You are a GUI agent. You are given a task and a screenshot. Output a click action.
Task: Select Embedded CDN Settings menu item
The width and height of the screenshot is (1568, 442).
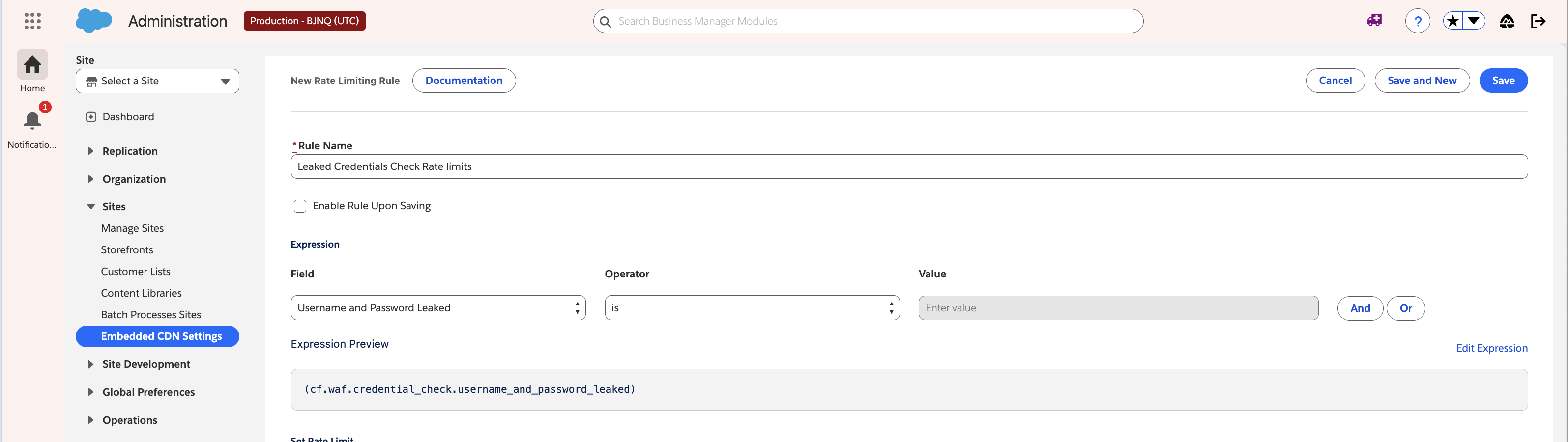click(157, 336)
